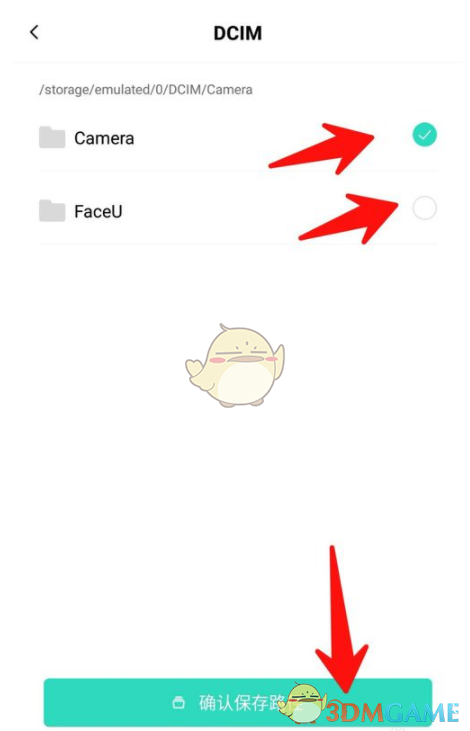Click the FaceU folder icon
470x731 pixels.
coord(52,210)
